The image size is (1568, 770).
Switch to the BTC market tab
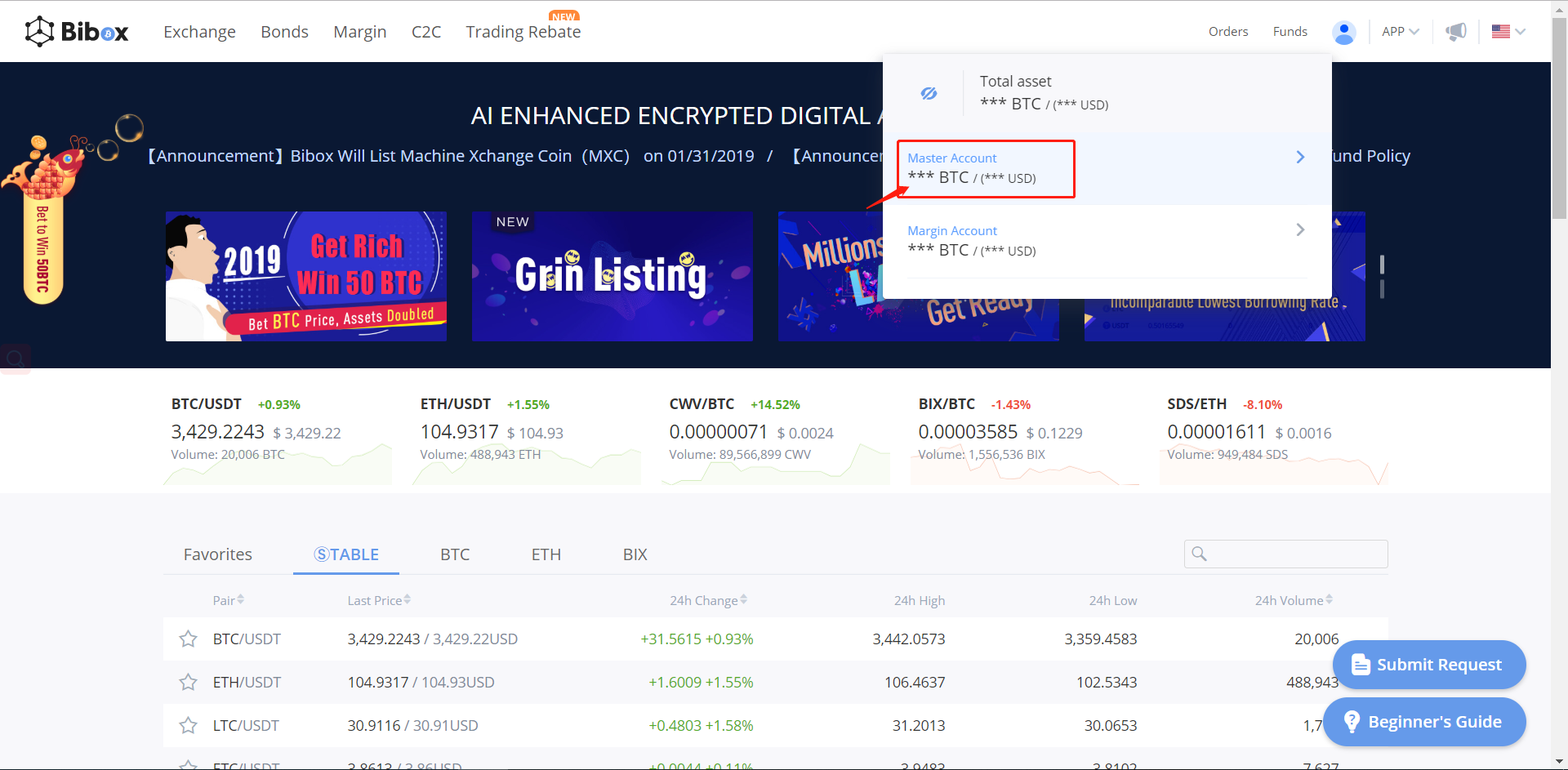455,554
